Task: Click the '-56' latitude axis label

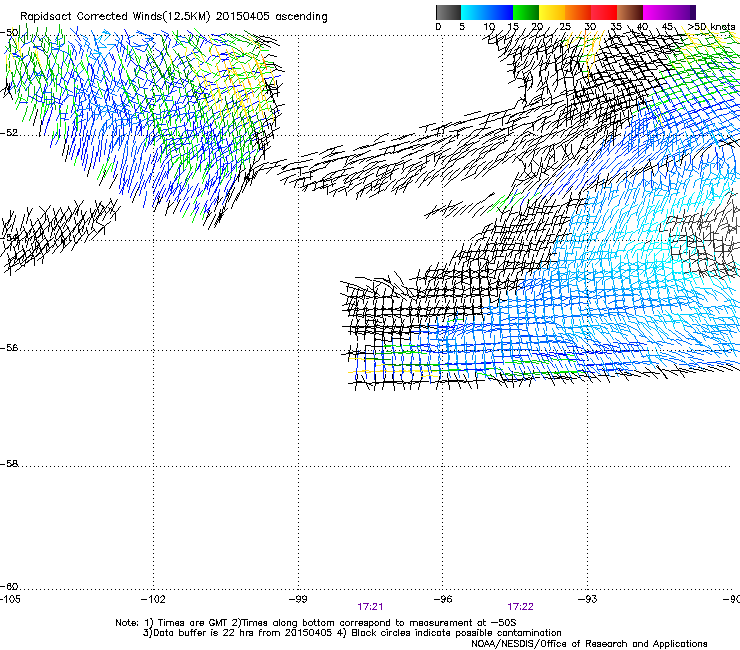Action: (9, 348)
